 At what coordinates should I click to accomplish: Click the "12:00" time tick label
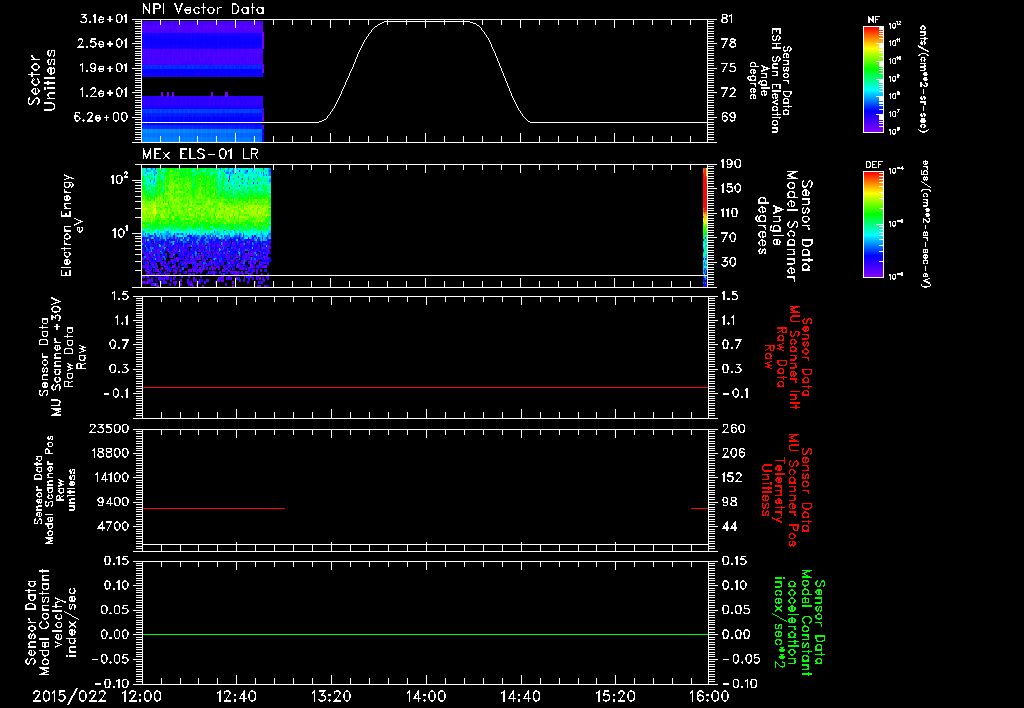point(142,696)
